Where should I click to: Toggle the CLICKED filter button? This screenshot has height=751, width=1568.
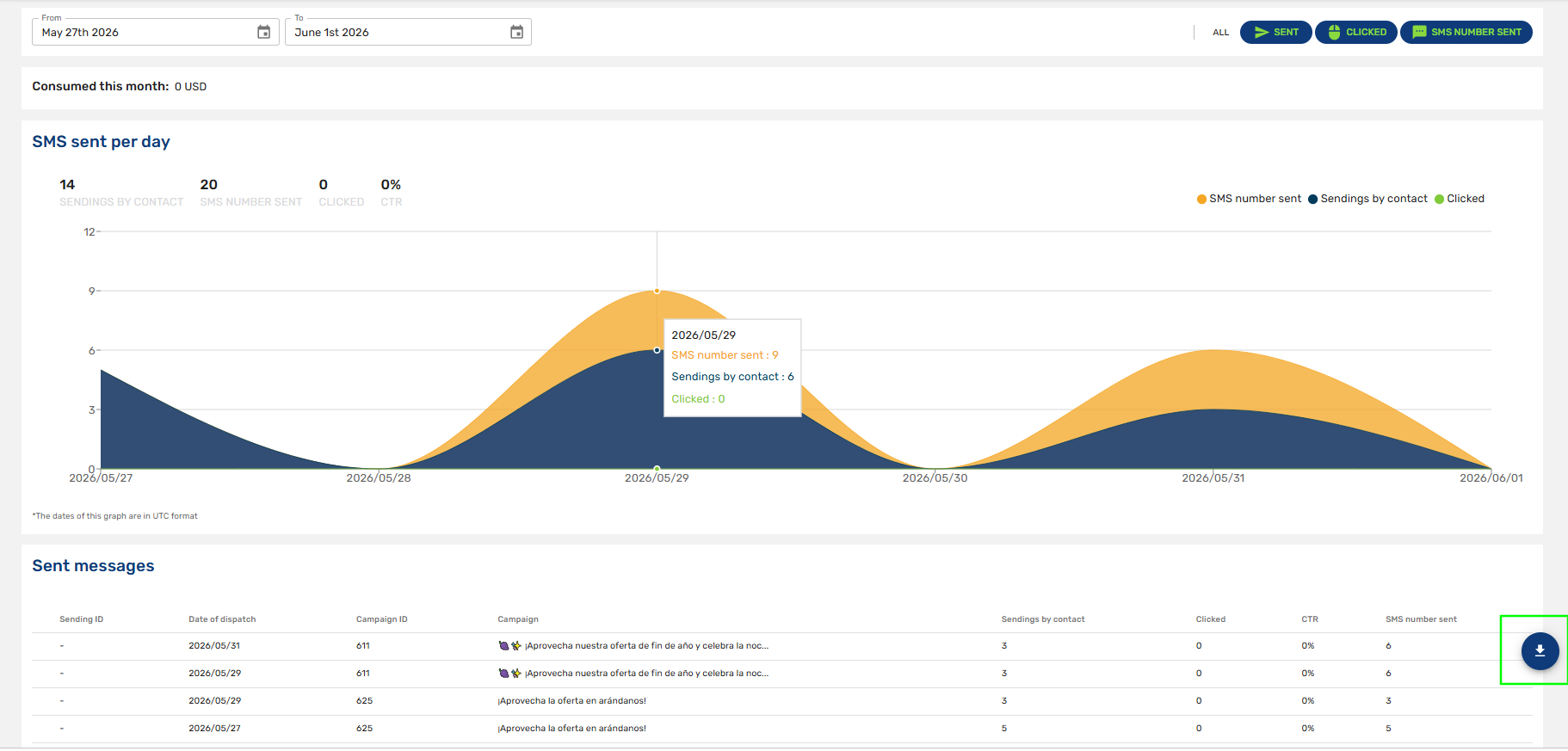pyautogui.click(x=1355, y=32)
